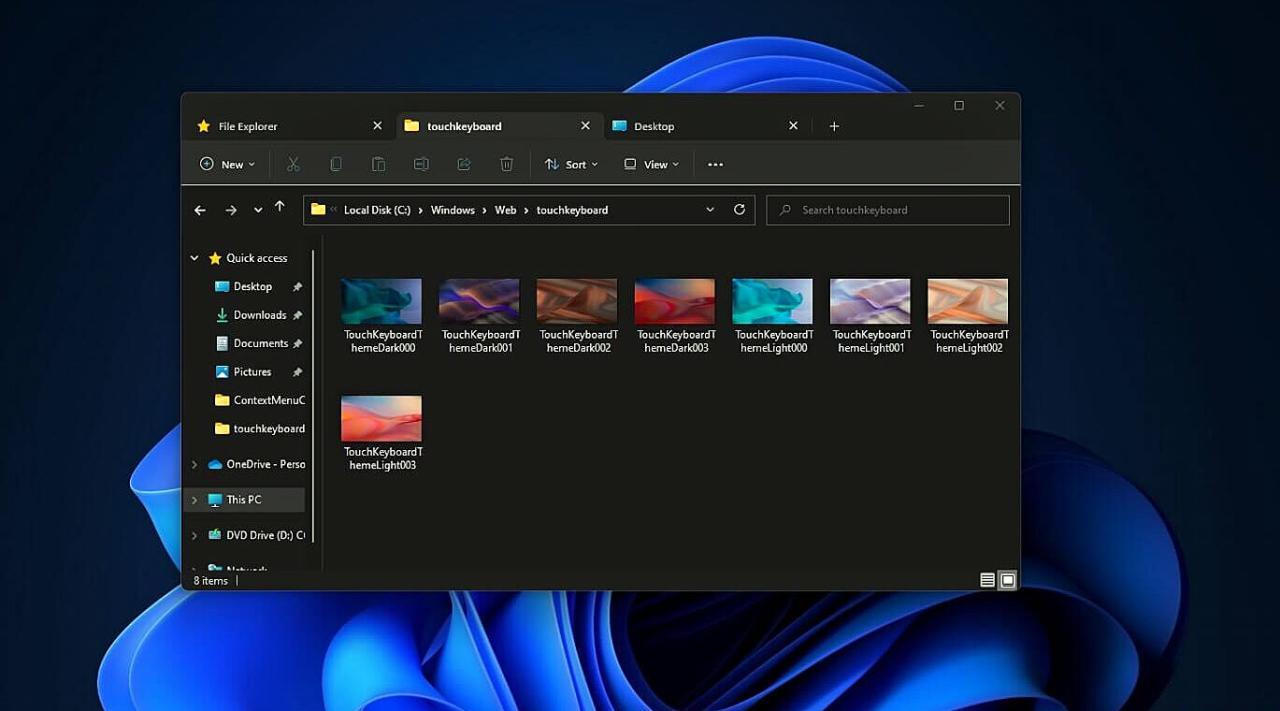Switch to the Desktop tab
The width and height of the screenshot is (1280, 711).
coord(654,125)
